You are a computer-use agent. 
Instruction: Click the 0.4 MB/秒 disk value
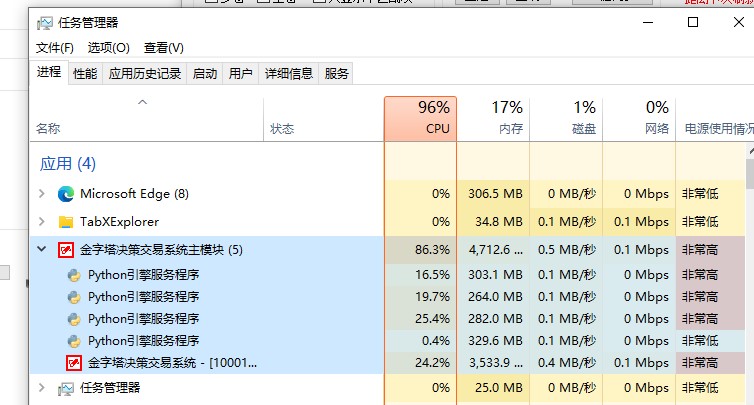(x=567, y=363)
